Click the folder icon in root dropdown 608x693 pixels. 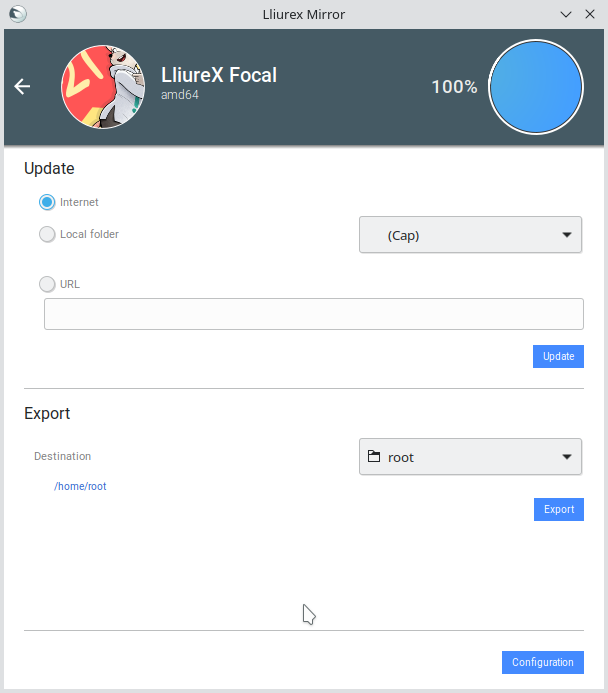pos(374,456)
